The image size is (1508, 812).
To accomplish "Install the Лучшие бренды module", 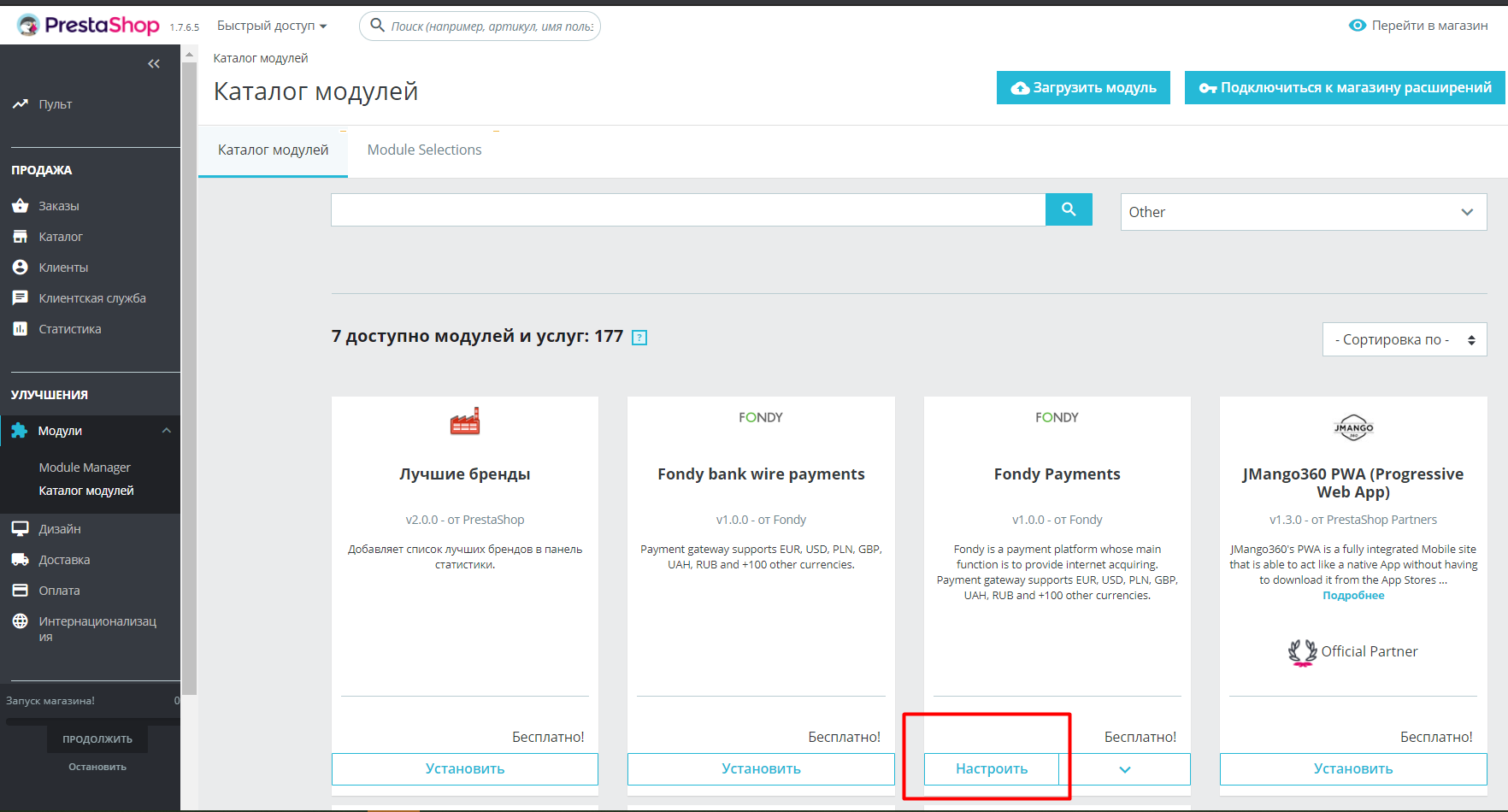I will [x=465, y=769].
